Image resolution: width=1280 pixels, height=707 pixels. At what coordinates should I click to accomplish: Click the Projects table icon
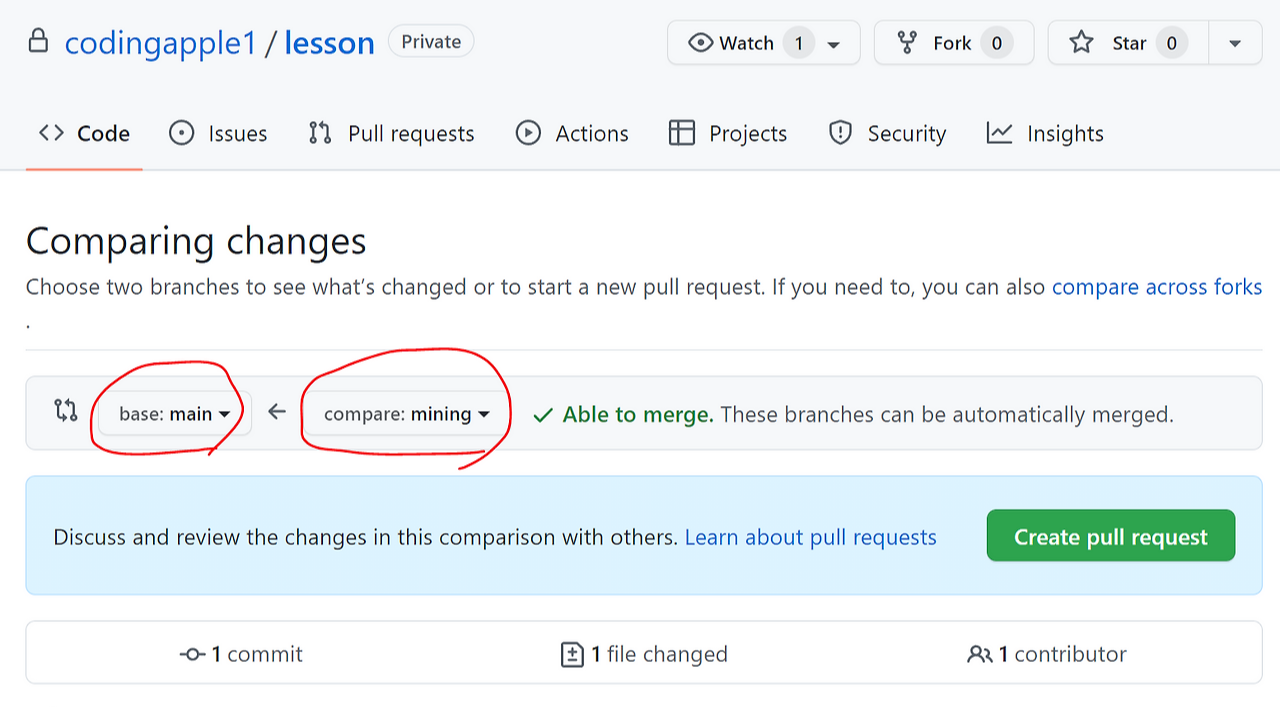click(682, 133)
